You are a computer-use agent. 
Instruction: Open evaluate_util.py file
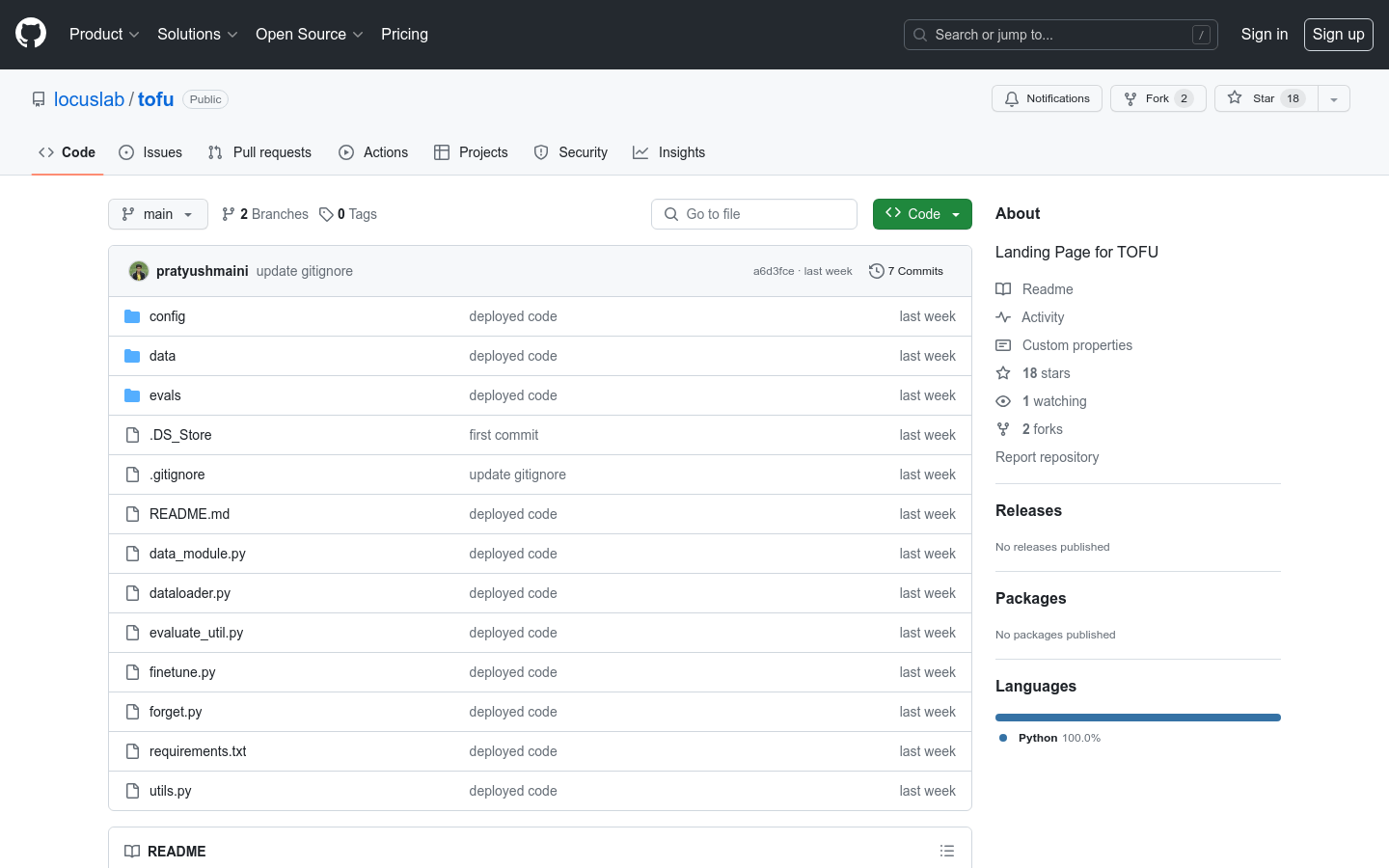tap(196, 633)
